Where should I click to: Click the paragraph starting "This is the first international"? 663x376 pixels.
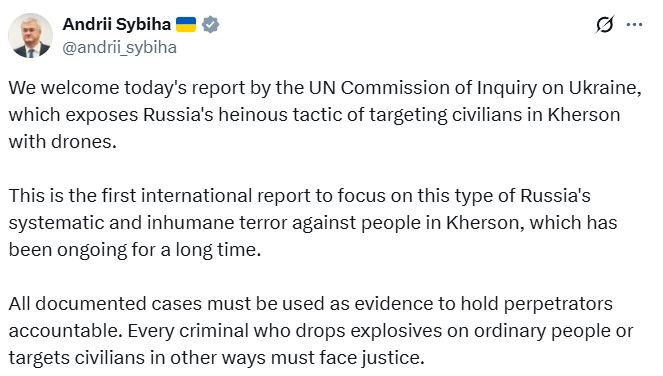pyautogui.click(x=313, y=222)
